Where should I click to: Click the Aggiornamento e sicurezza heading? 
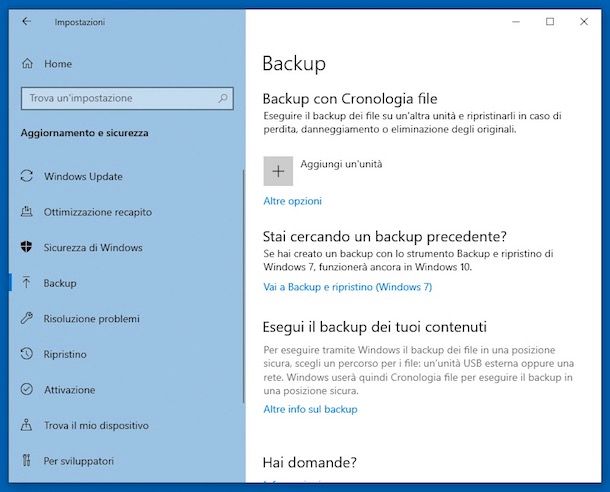pyautogui.click(x=85, y=133)
